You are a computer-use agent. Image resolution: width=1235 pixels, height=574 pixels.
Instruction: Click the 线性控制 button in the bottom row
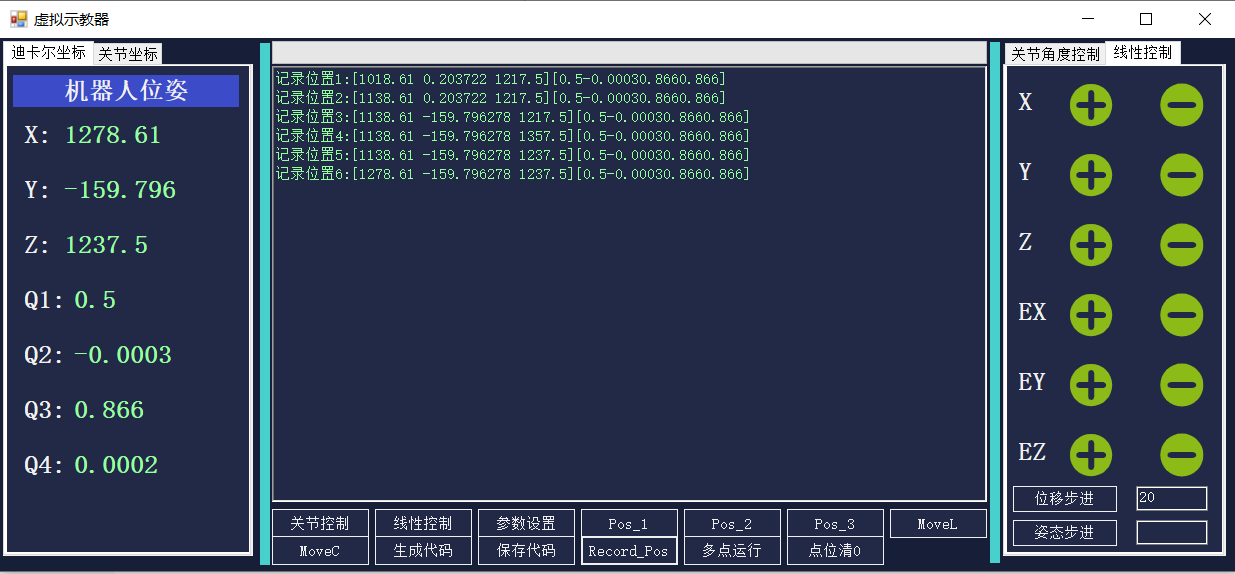(423, 523)
